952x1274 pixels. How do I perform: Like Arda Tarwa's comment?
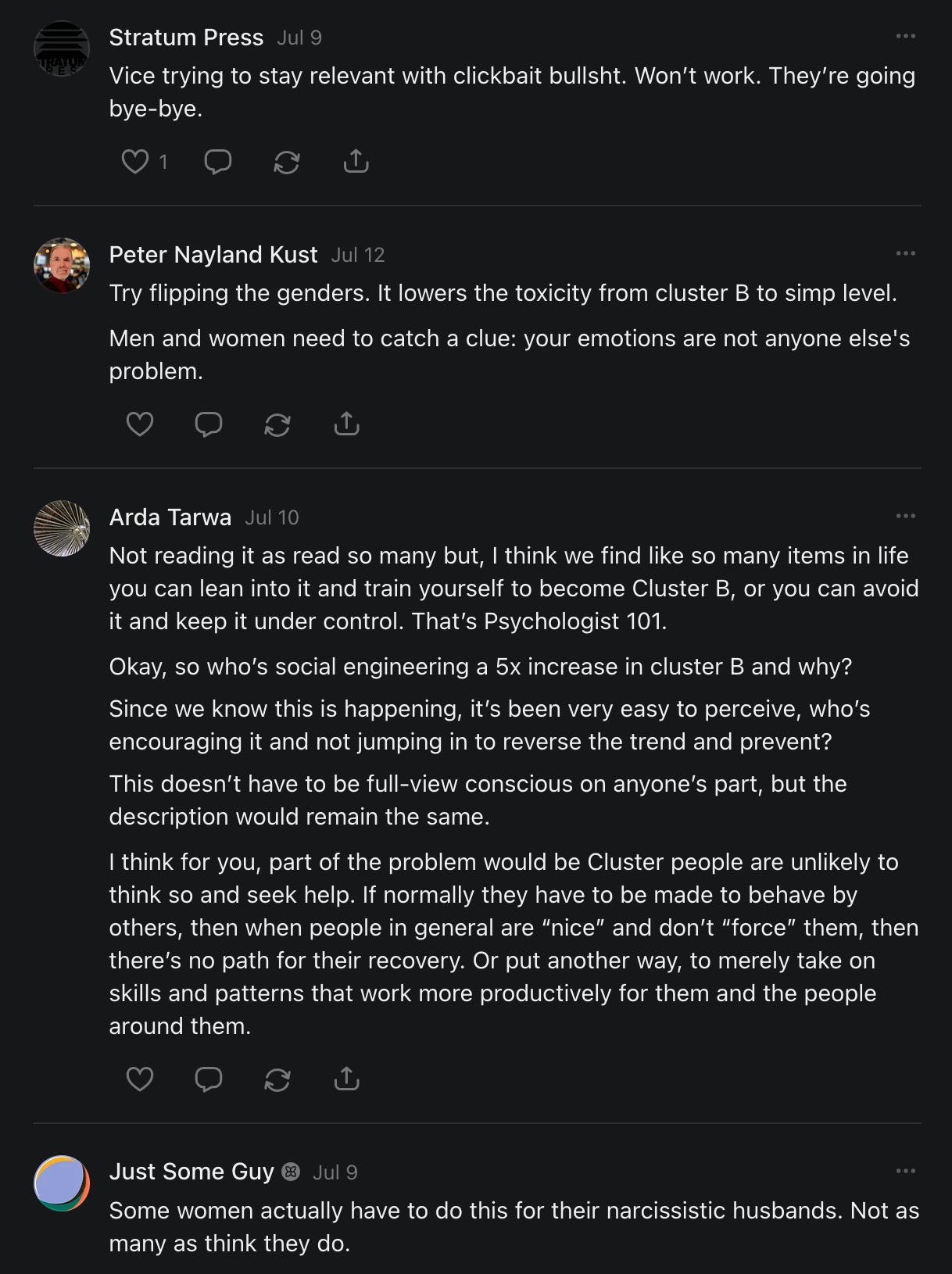tap(140, 1079)
